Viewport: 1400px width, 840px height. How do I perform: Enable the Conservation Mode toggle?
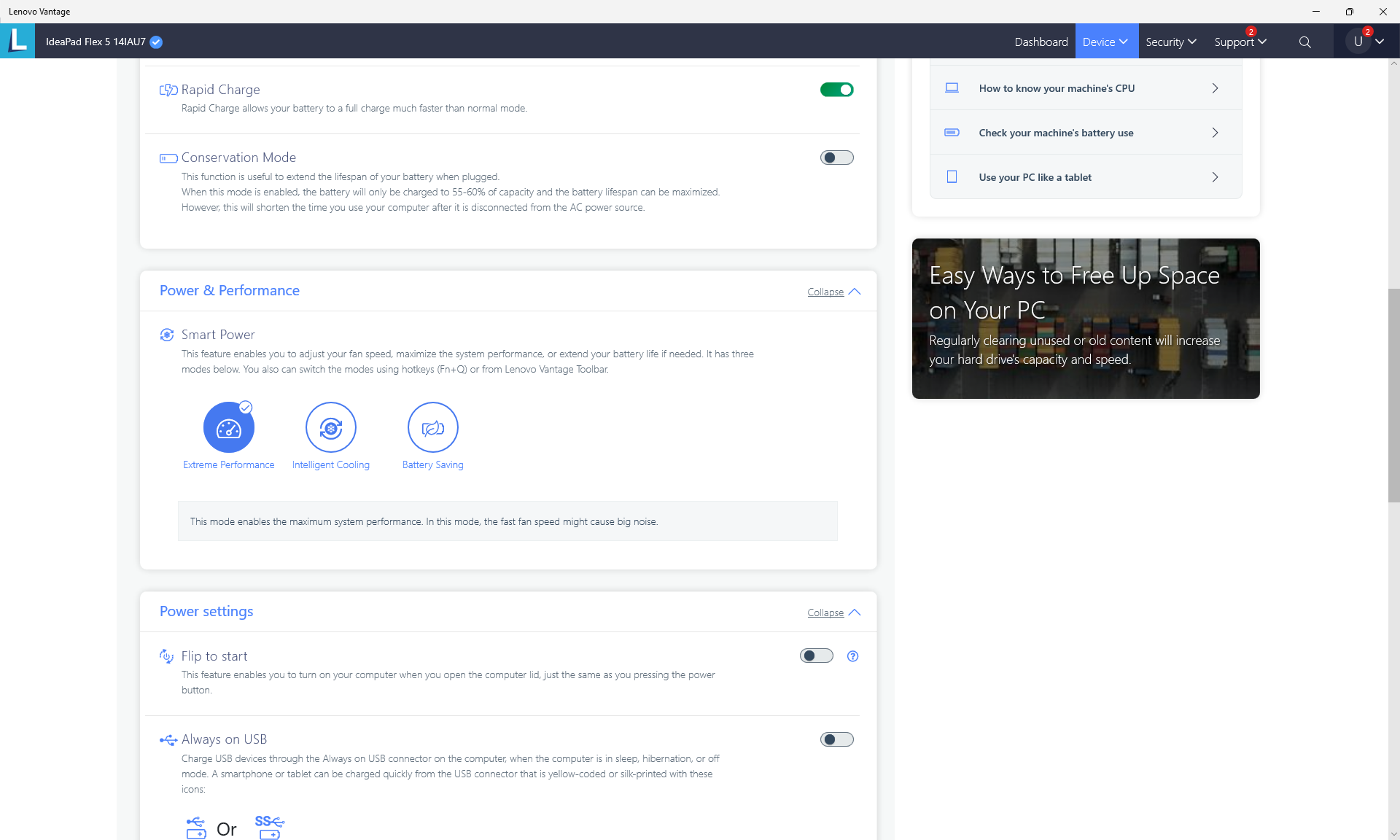click(x=836, y=157)
